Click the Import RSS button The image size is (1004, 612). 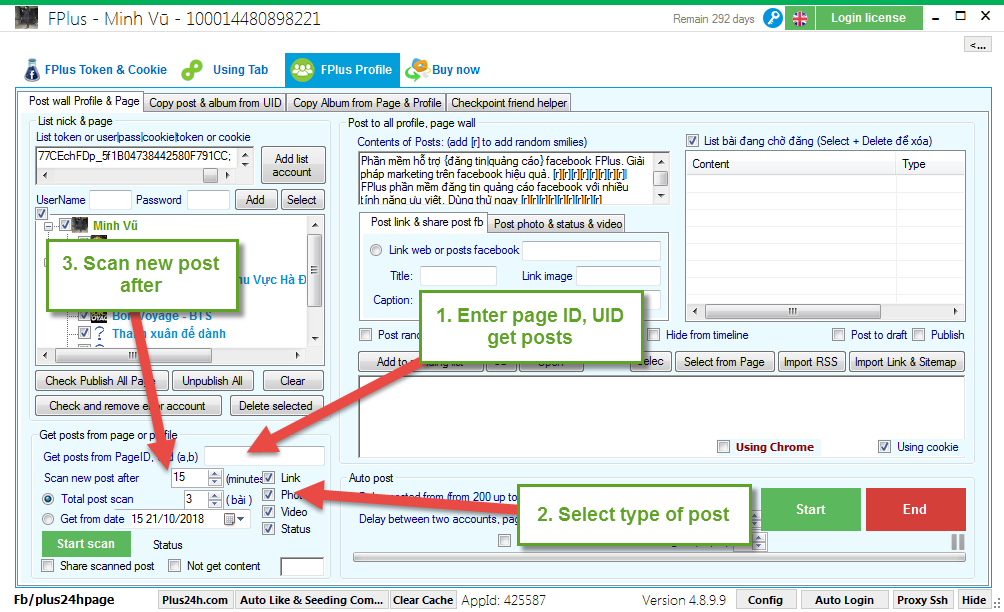point(811,362)
